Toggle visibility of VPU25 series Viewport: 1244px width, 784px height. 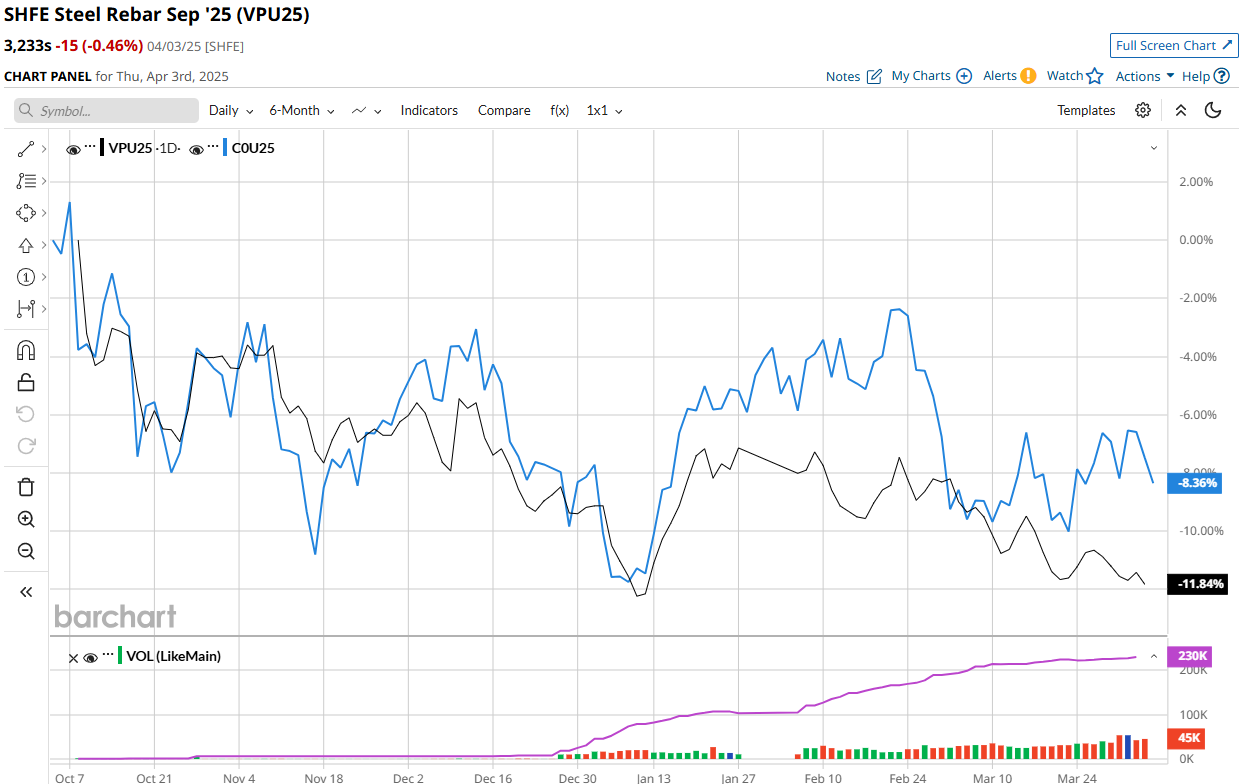point(73,149)
